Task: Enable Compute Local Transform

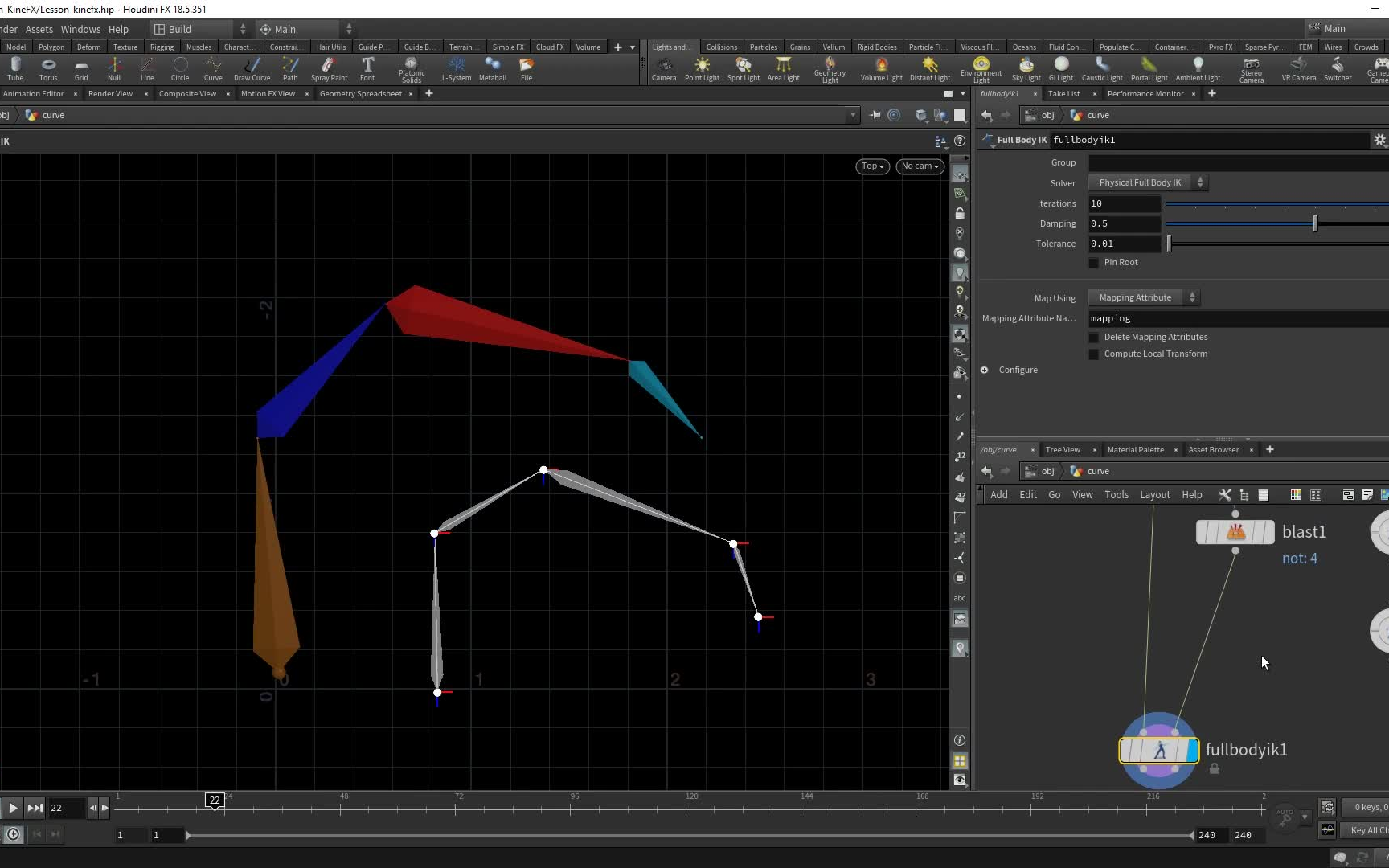Action: [x=1094, y=354]
